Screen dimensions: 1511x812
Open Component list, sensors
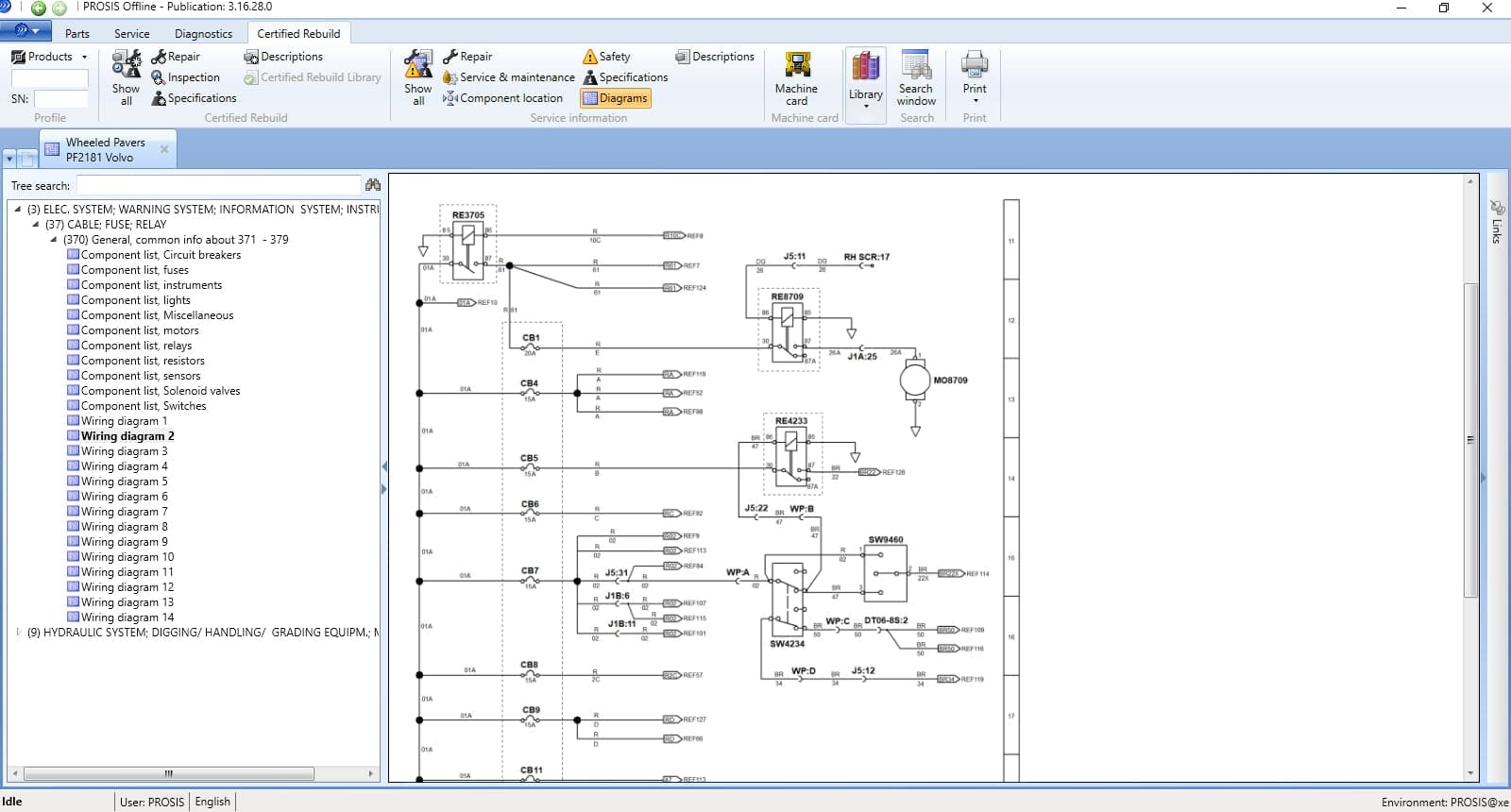click(x=141, y=376)
